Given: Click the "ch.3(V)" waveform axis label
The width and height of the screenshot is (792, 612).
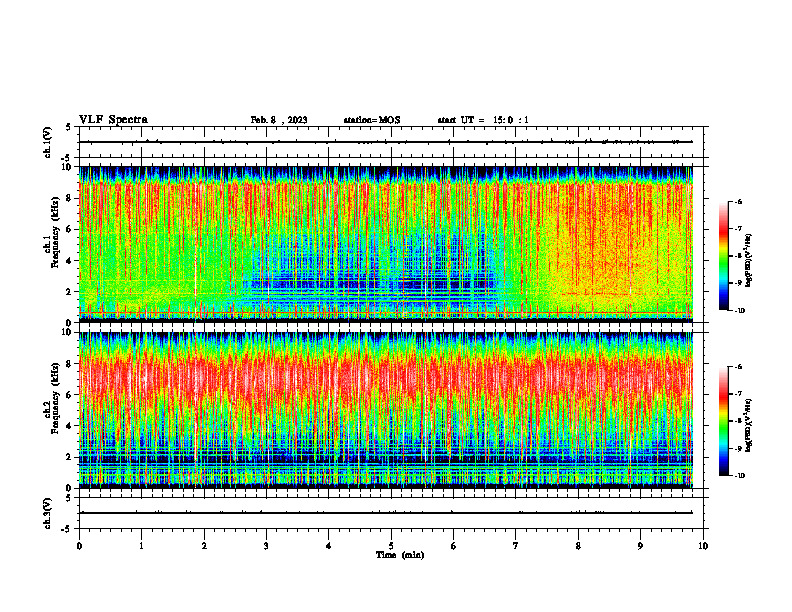Looking at the screenshot, I should coord(47,513).
